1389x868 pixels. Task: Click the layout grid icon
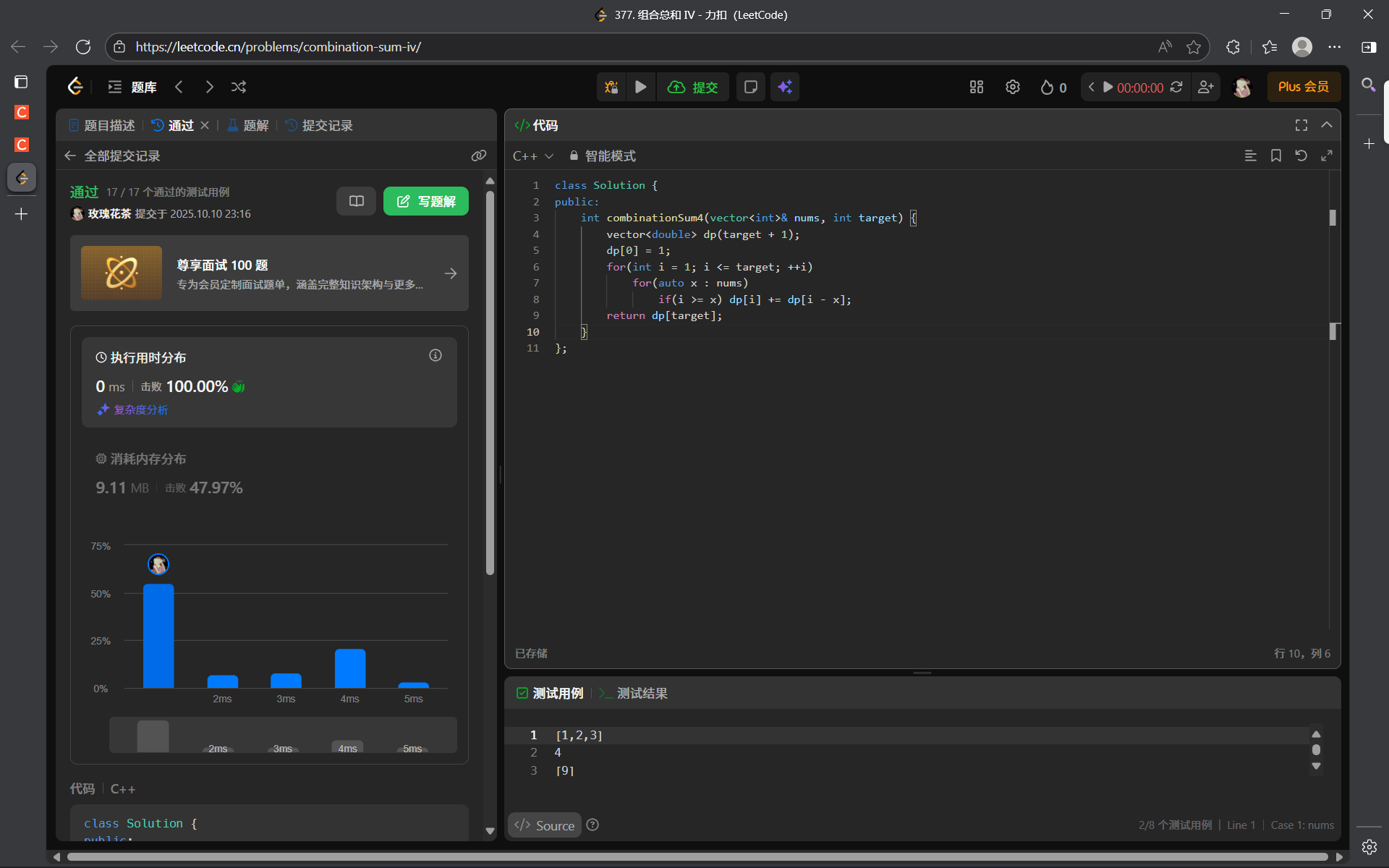(977, 87)
